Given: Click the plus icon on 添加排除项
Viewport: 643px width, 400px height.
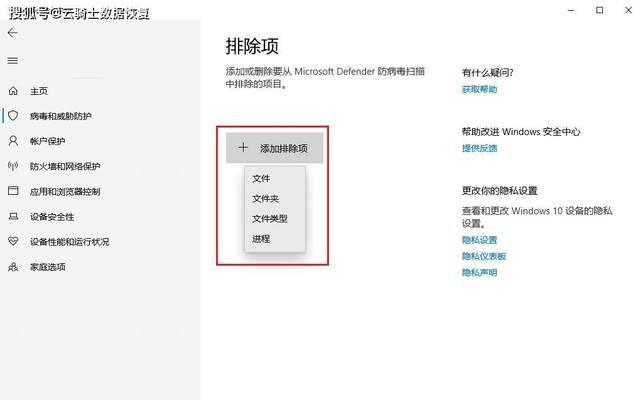Looking at the screenshot, I should pos(243,148).
